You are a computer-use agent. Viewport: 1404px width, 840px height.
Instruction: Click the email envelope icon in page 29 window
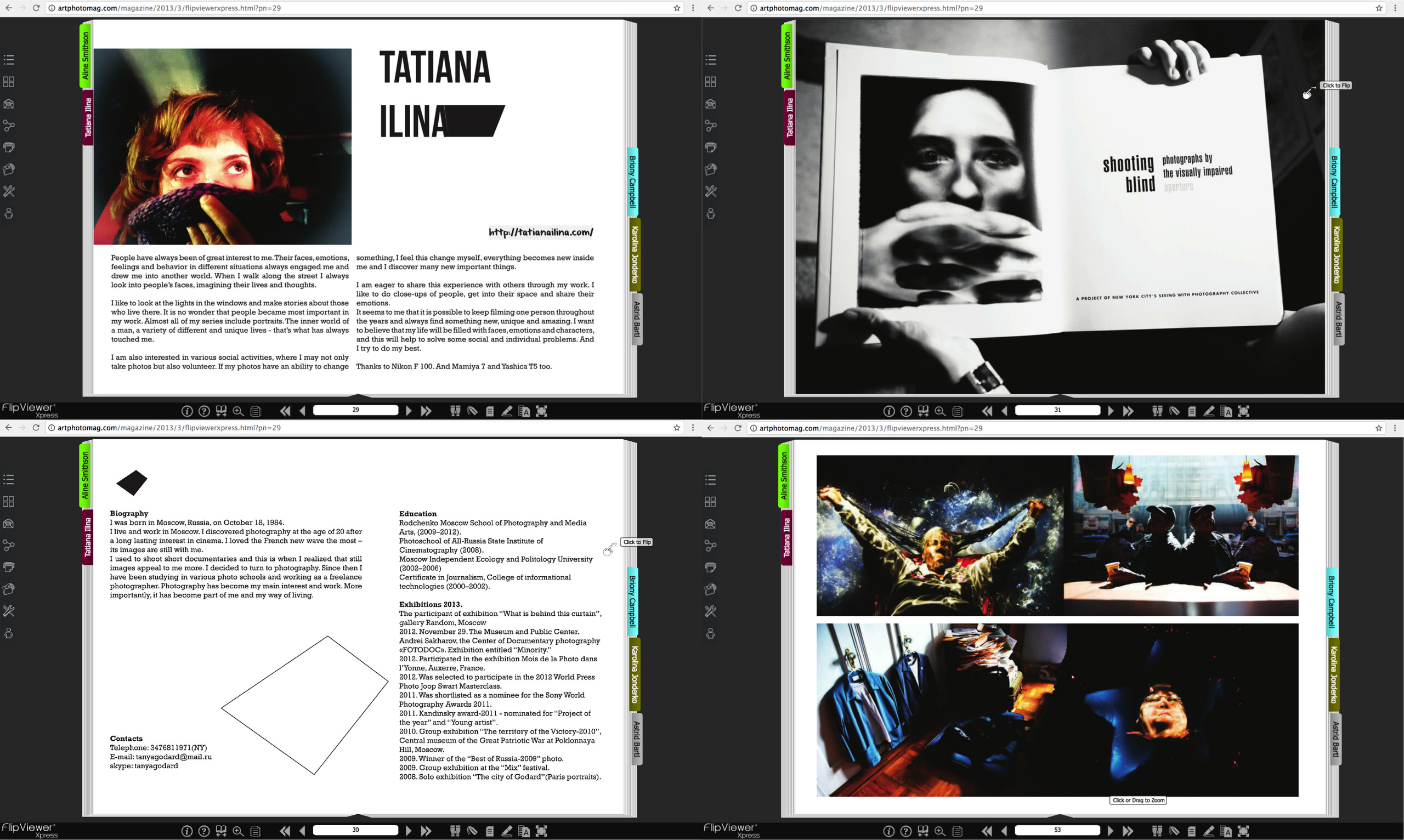[x=8, y=104]
